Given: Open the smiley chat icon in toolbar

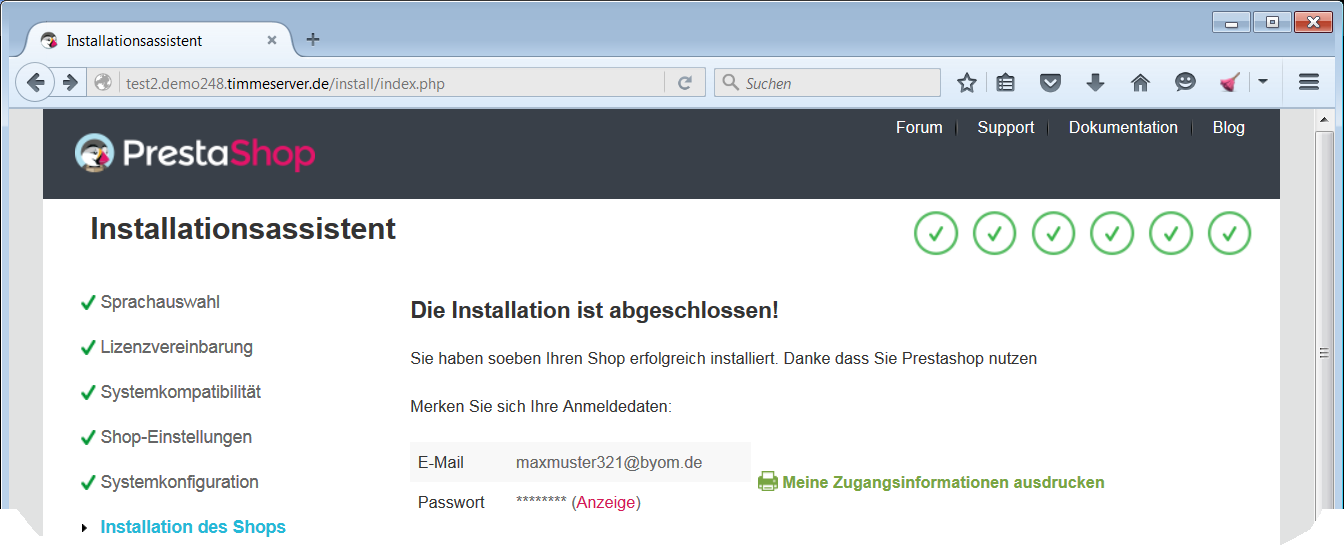Looking at the screenshot, I should tap(1185, 83).
